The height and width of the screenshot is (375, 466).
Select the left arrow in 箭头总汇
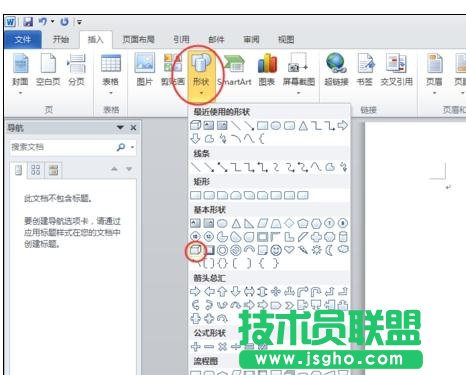[x=209, y=292]
